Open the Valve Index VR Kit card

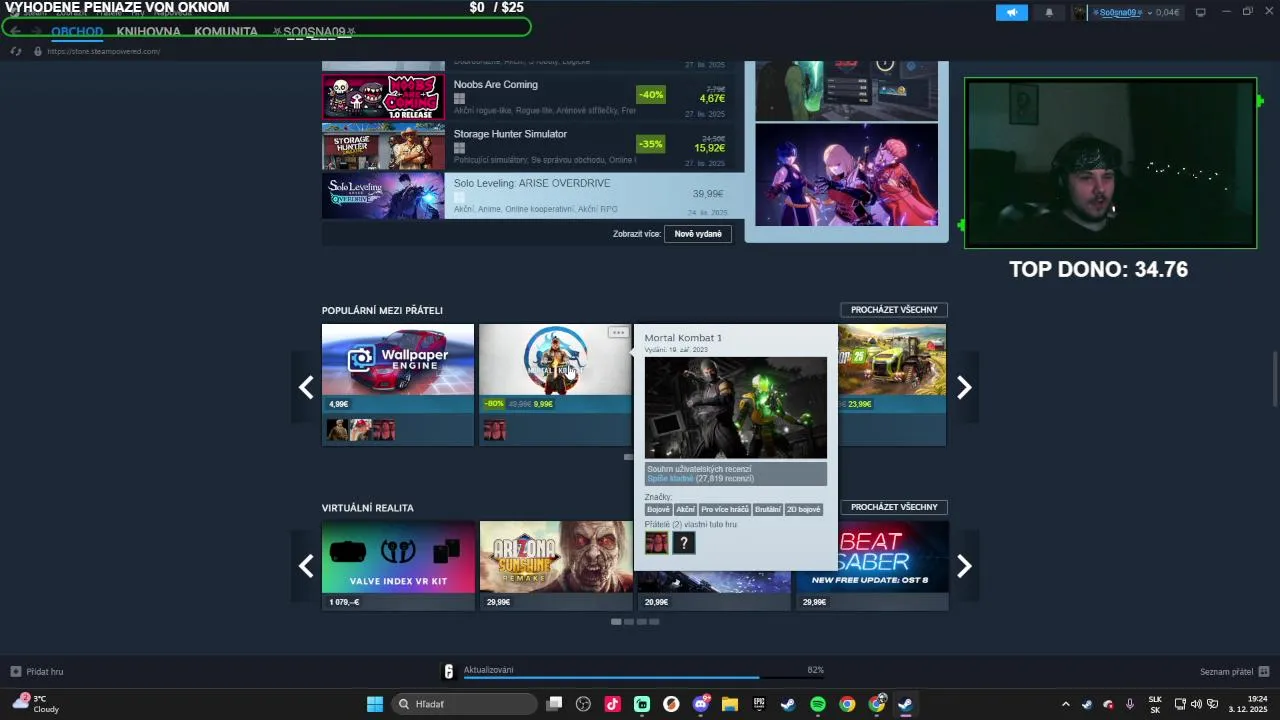coord(398,565)
